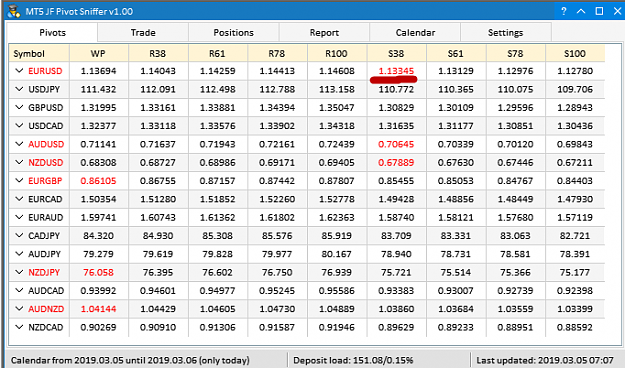Open the help question mark button

564,11
